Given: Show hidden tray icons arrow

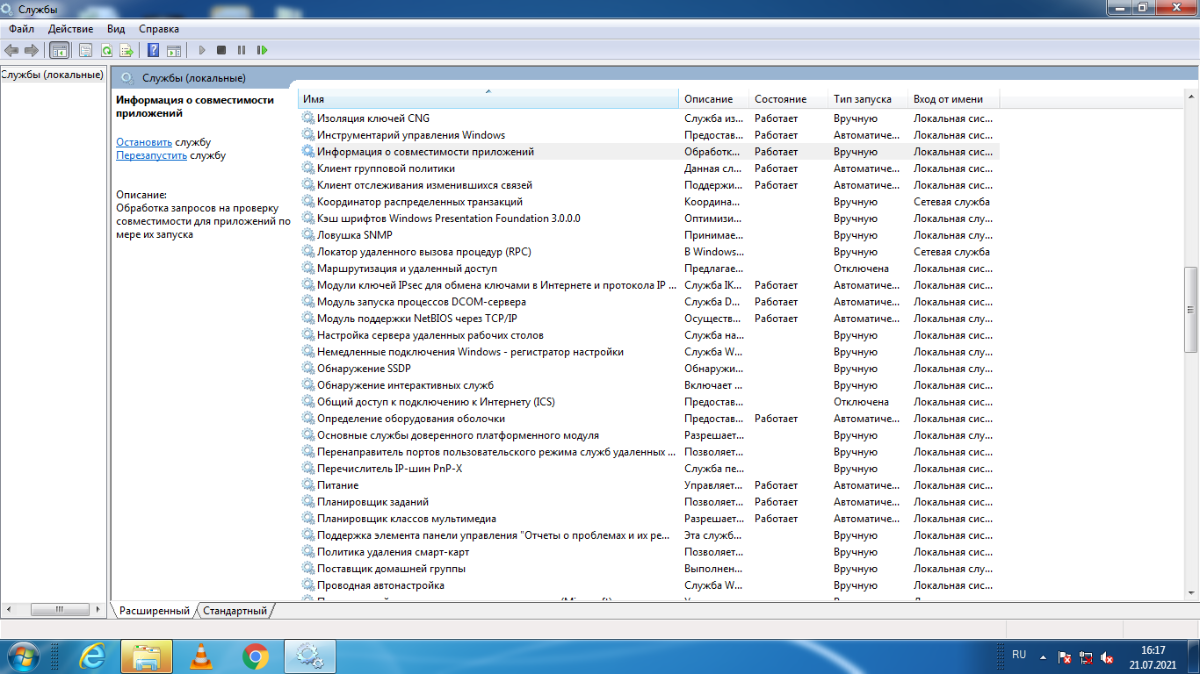Looking at the screenshot, I should coord(1043,657).
